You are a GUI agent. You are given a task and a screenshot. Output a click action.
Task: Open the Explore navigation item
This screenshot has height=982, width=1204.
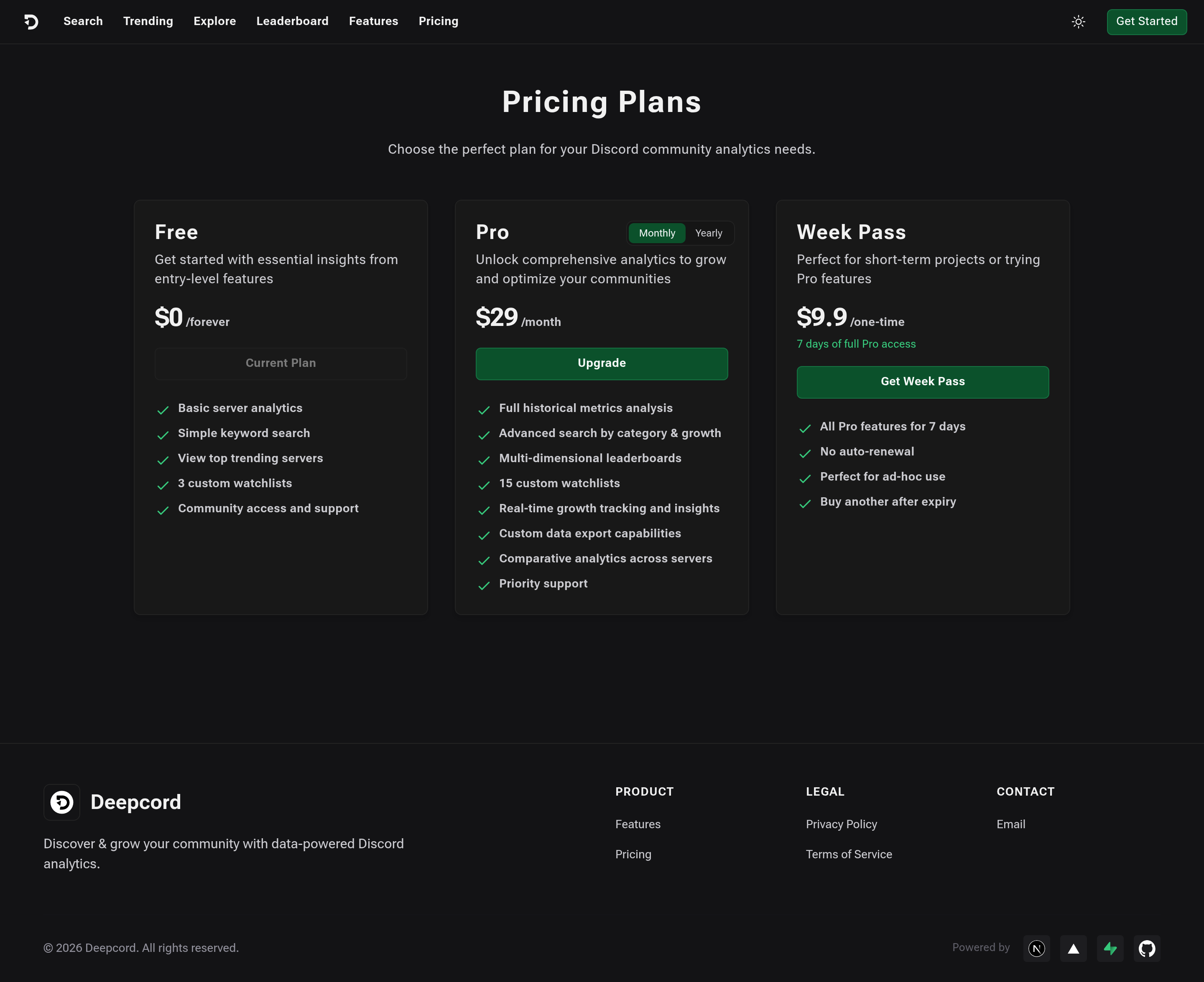[214, 21]
